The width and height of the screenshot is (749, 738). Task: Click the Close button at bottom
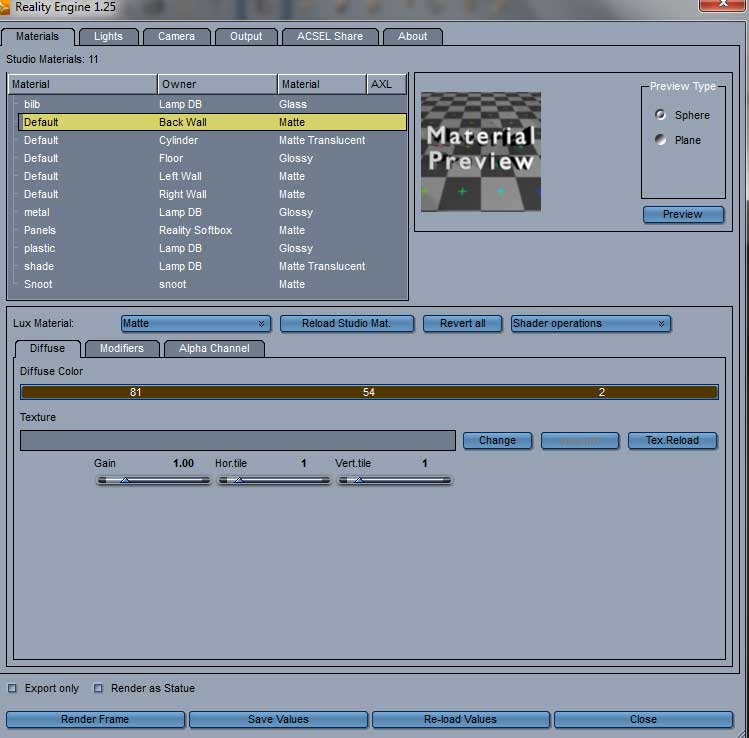(643, 719)
